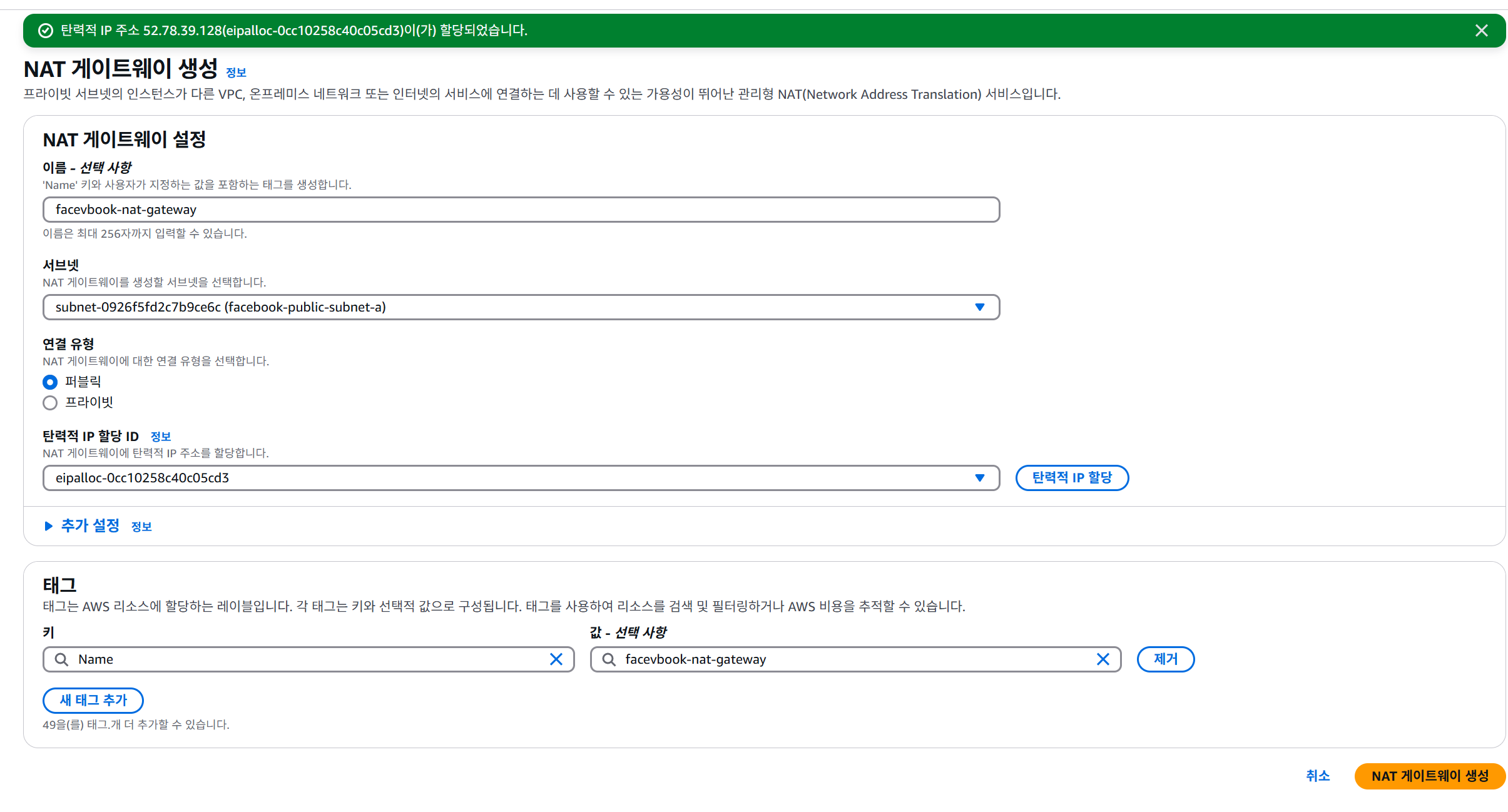Click 새 태그 추가 button
This screenshot has width=1508, height=812.
click(93, 701)
